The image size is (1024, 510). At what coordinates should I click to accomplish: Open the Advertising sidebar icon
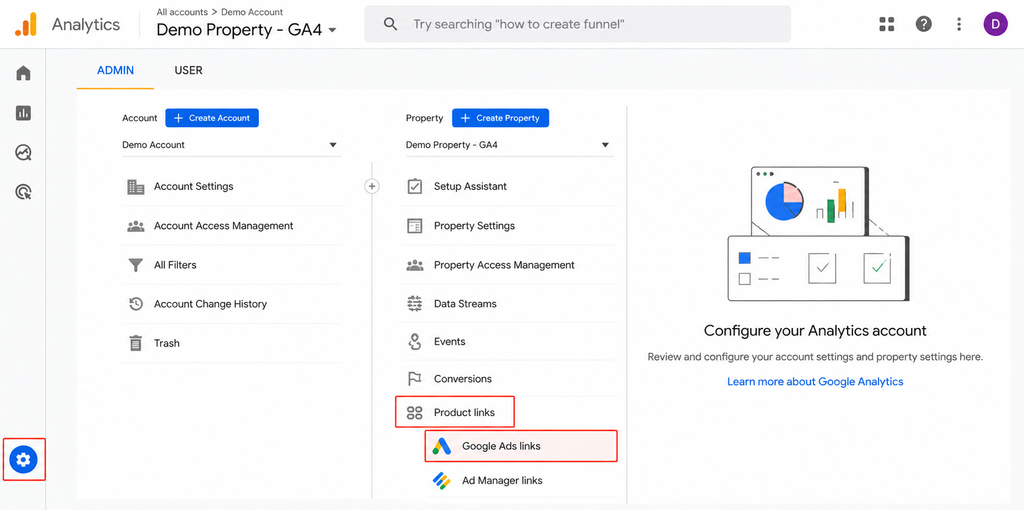tap(24, 192)
